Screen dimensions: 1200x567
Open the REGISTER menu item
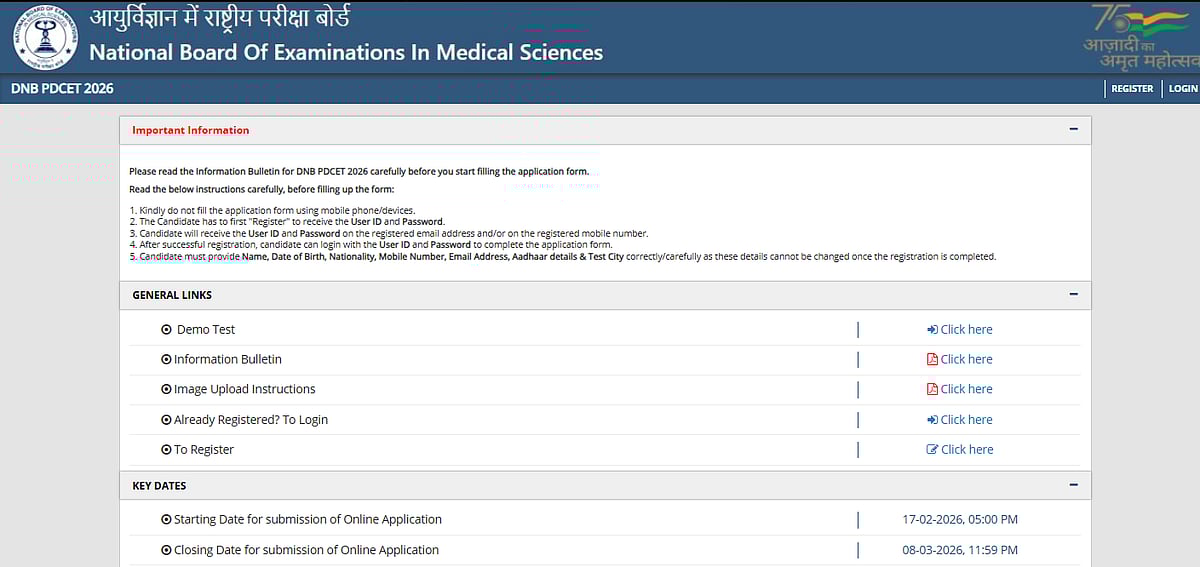tap(1132, 89)
